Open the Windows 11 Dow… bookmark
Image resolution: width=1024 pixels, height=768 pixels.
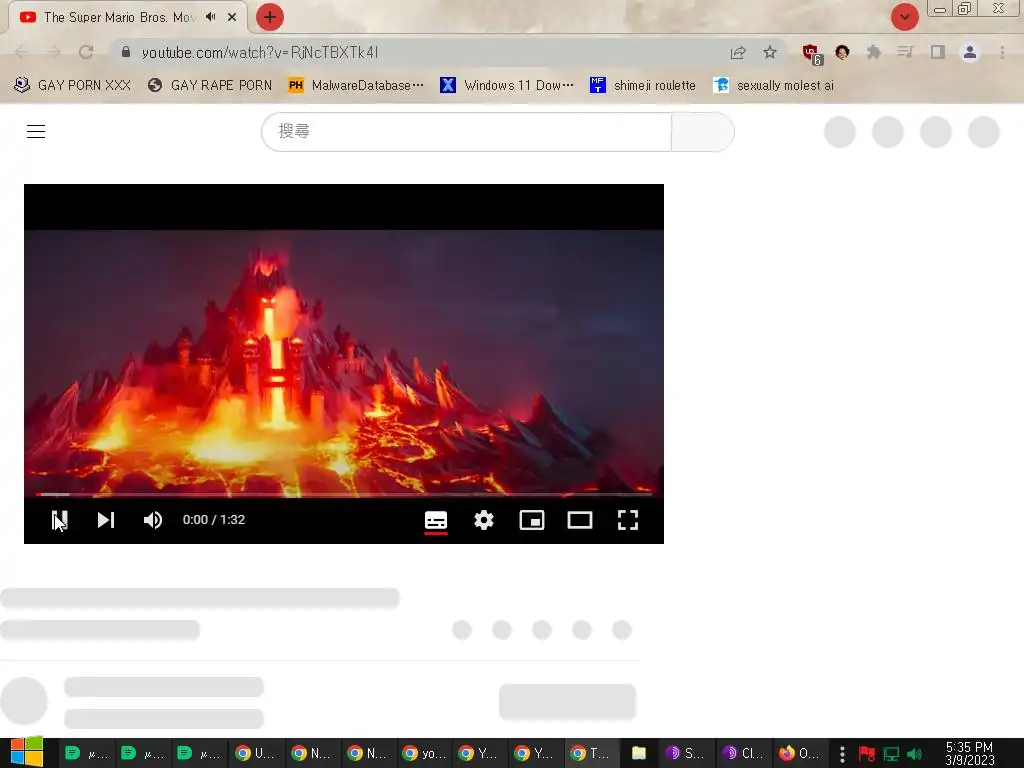point(507,85)
